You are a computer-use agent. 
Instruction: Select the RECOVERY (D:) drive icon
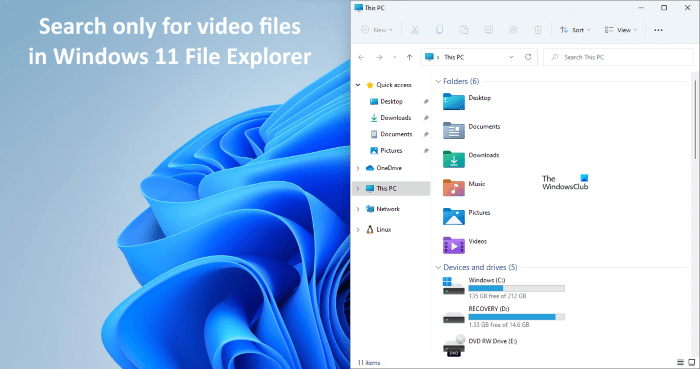pos(454,318)
